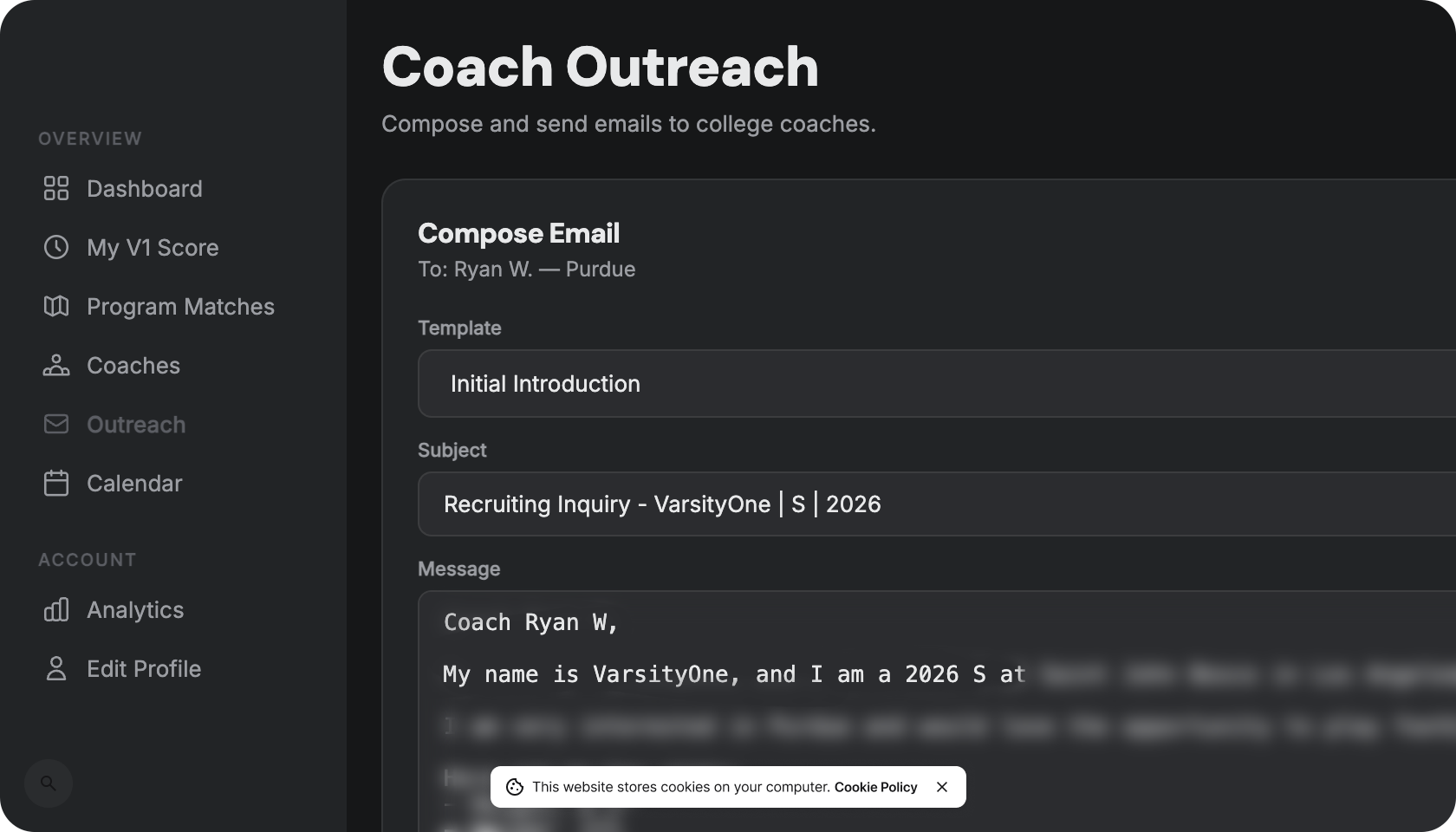The image size is (1456, 832).
Task: Select My V1 Score in the sidebar
Action: 153,247
